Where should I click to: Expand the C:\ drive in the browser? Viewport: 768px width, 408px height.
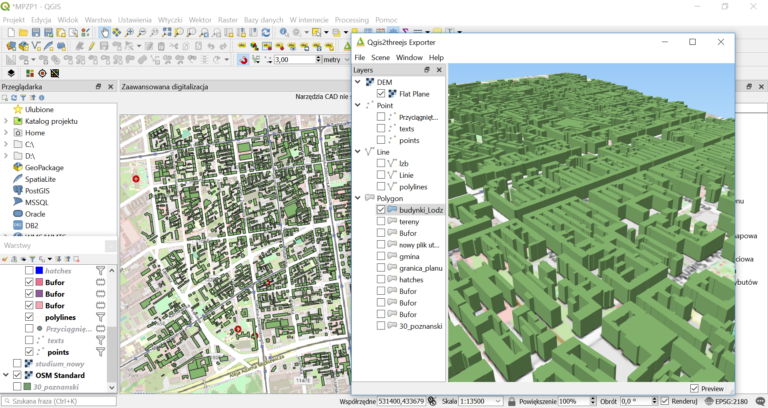coord(5,144)
